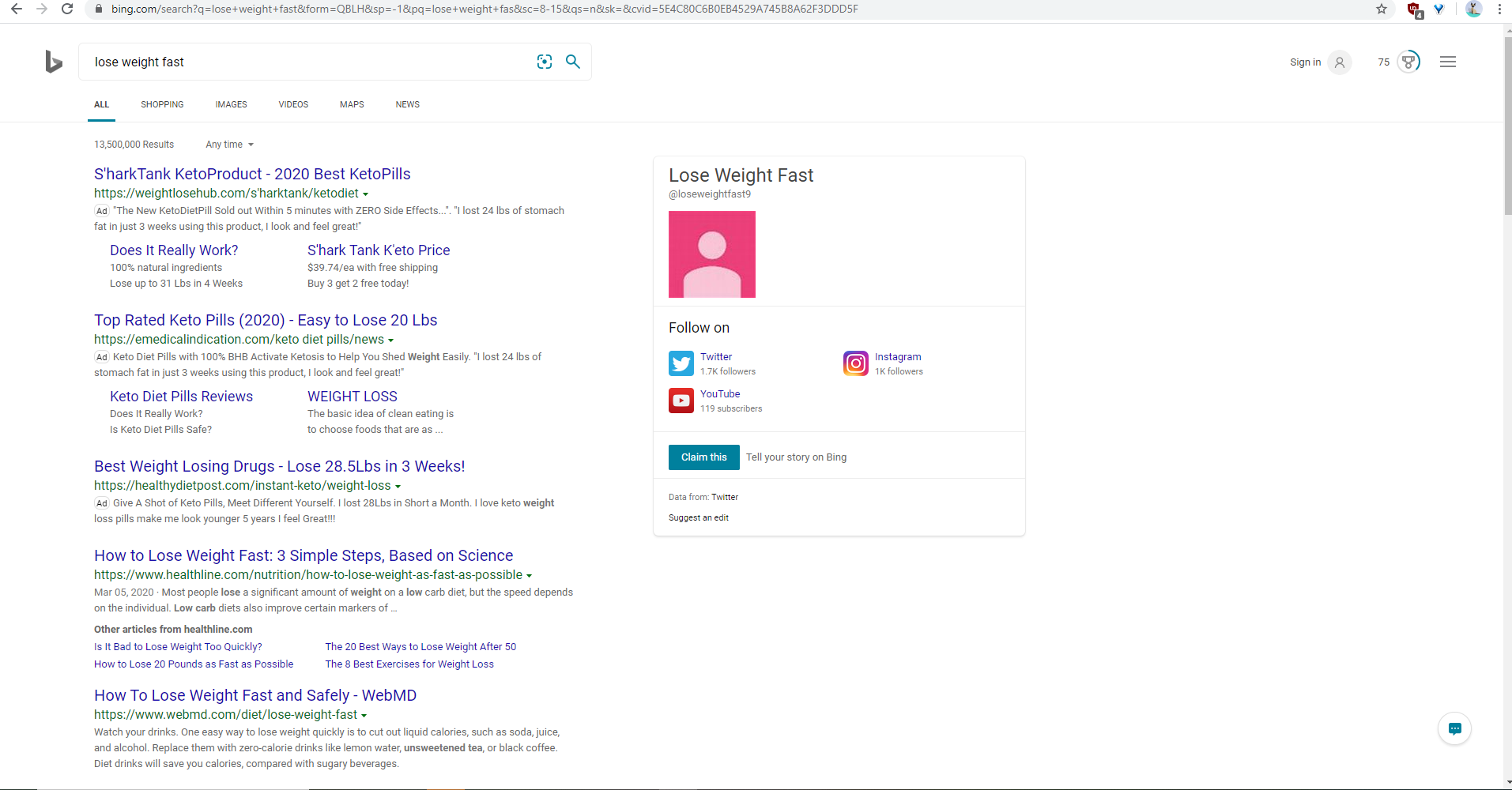The image size is (1512, 790).
Task: Bookmark page with star icon
Action: 1382,9
